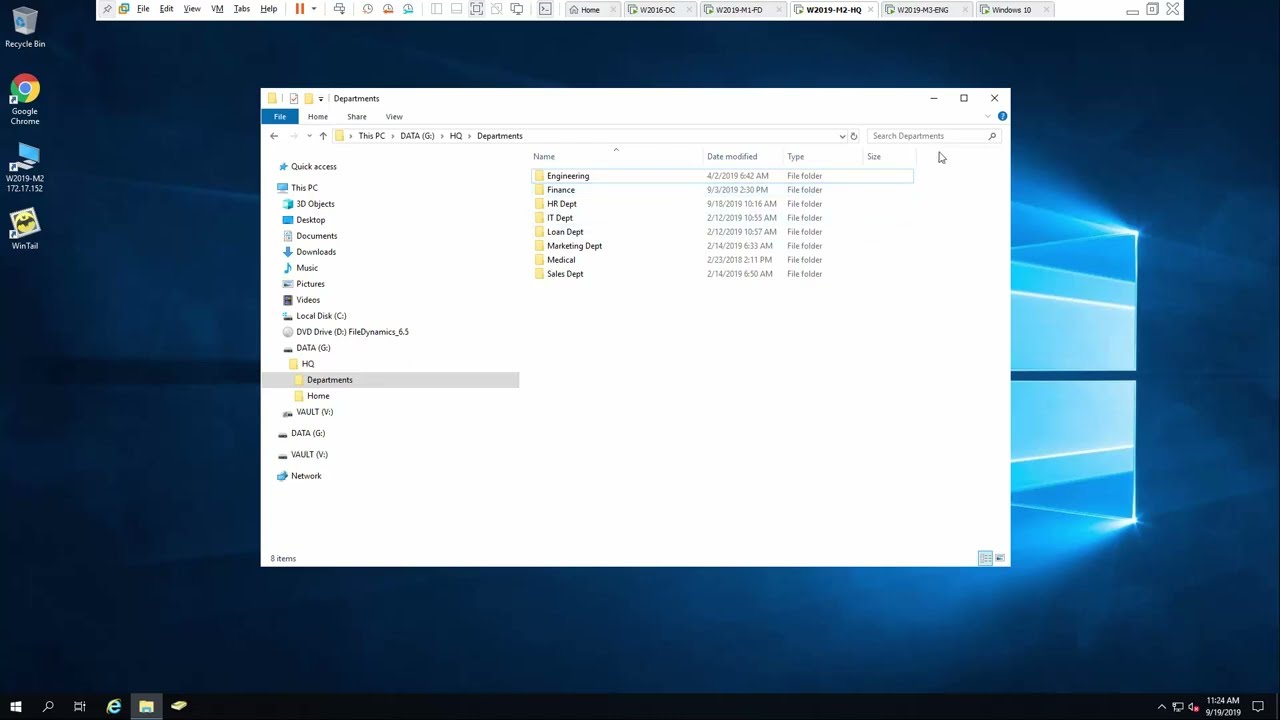This screenshot has width=1280, height=720.
Task: Select the Finance folder
Action: click(x=561, y=190)
